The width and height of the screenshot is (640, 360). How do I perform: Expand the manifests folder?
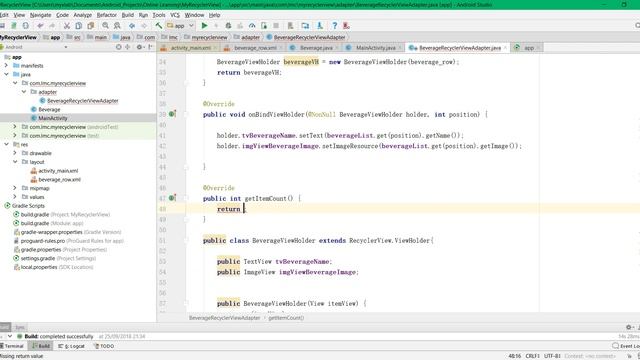click(x=6, y=65)
